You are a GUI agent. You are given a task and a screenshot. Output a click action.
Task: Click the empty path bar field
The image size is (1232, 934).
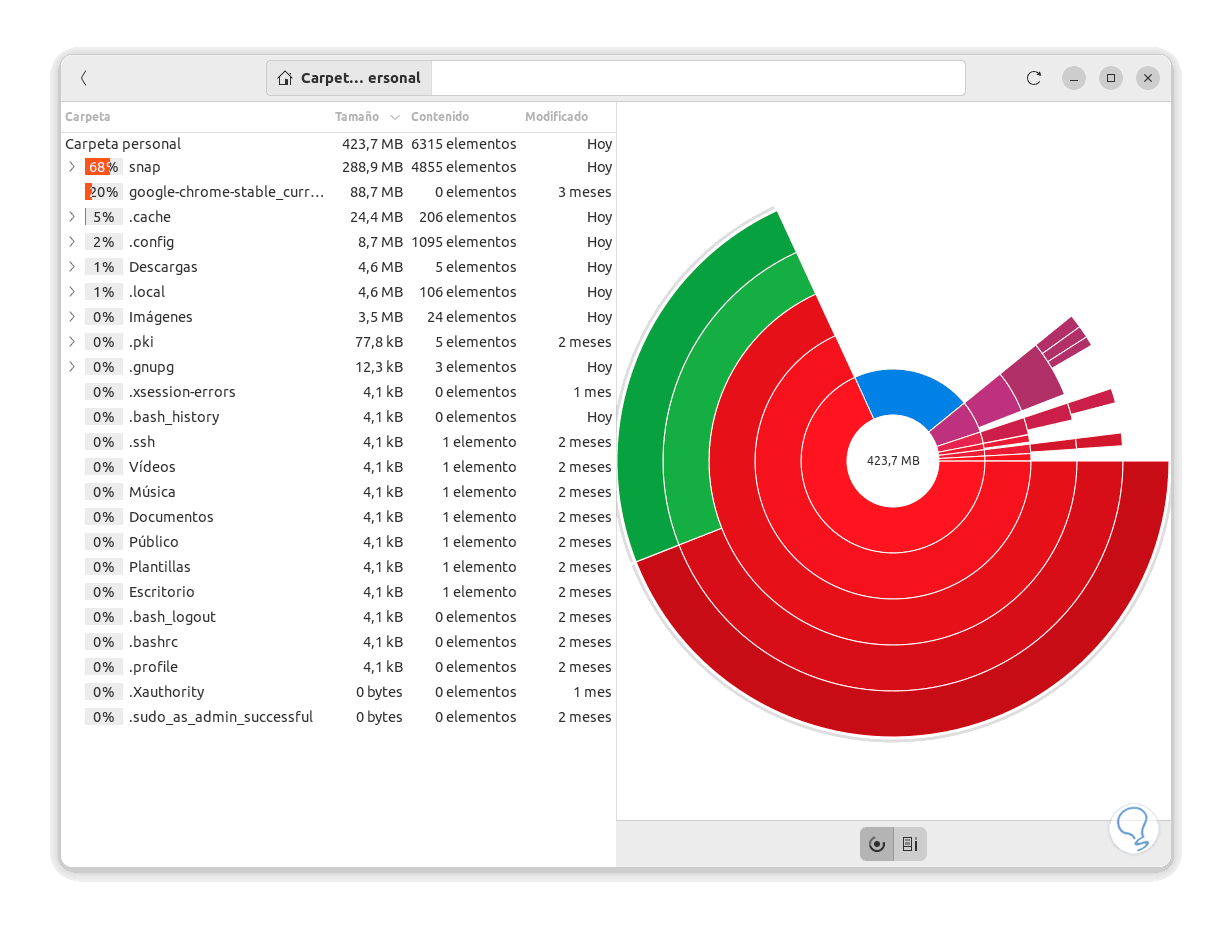[698, 78]
